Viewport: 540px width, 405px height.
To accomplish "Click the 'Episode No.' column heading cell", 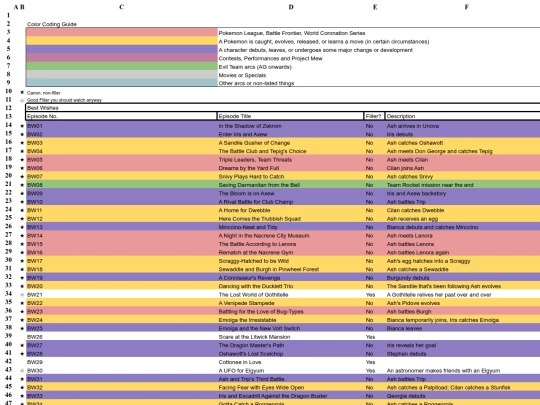I will pos(122,116).
